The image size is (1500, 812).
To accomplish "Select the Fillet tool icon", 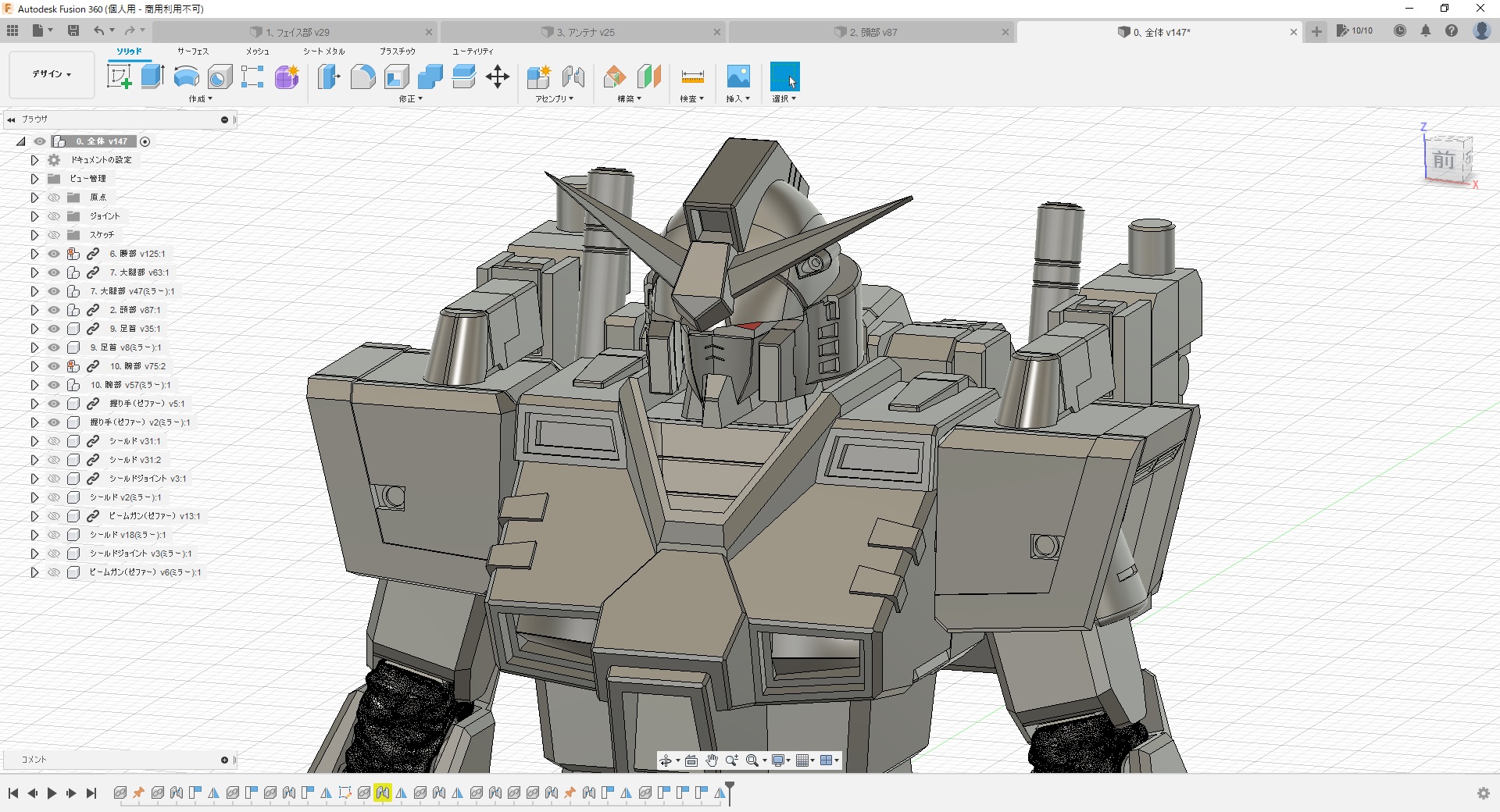I will [x=362, y=77].
